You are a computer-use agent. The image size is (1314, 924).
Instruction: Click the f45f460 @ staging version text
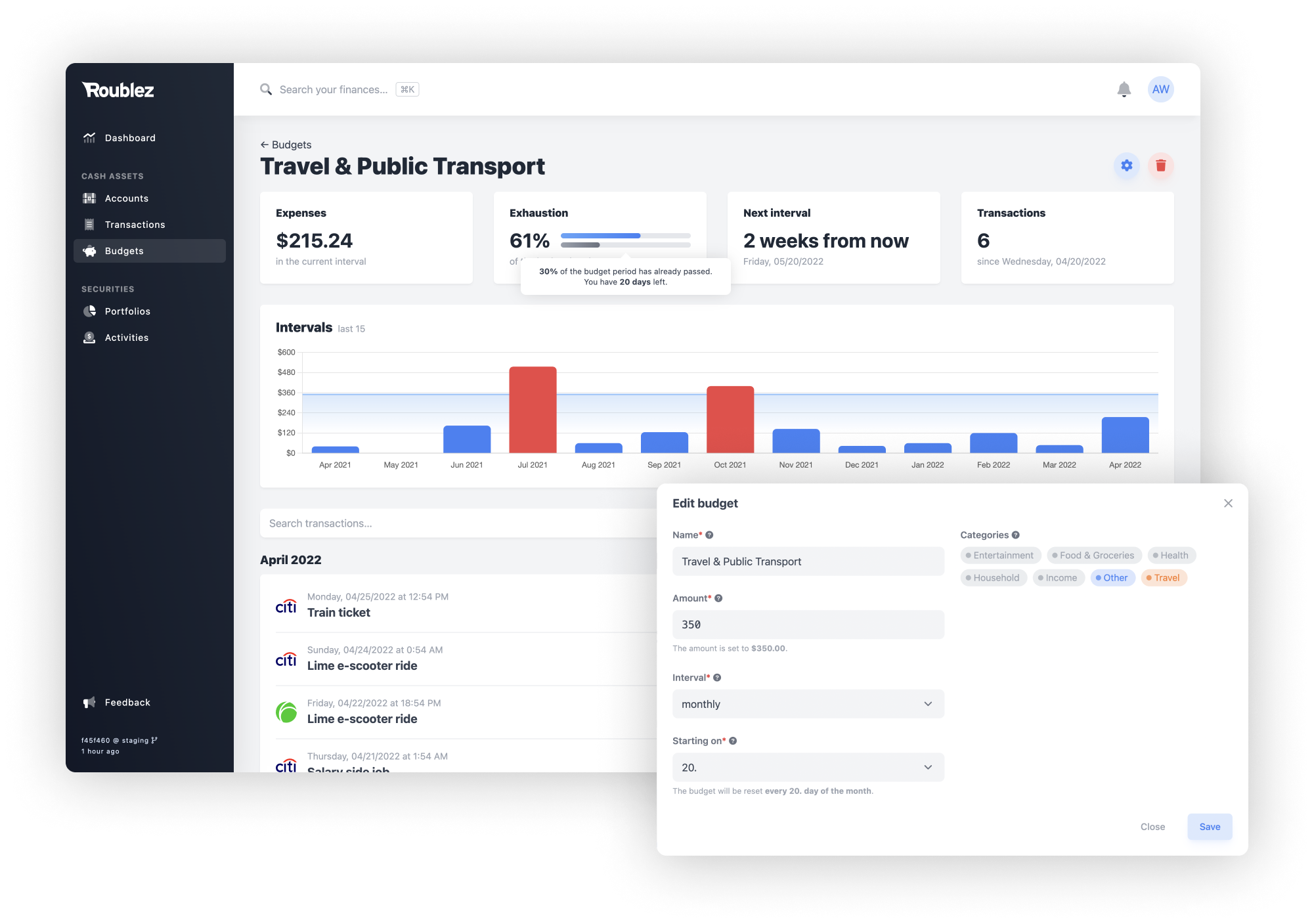(x=119, y=740)
